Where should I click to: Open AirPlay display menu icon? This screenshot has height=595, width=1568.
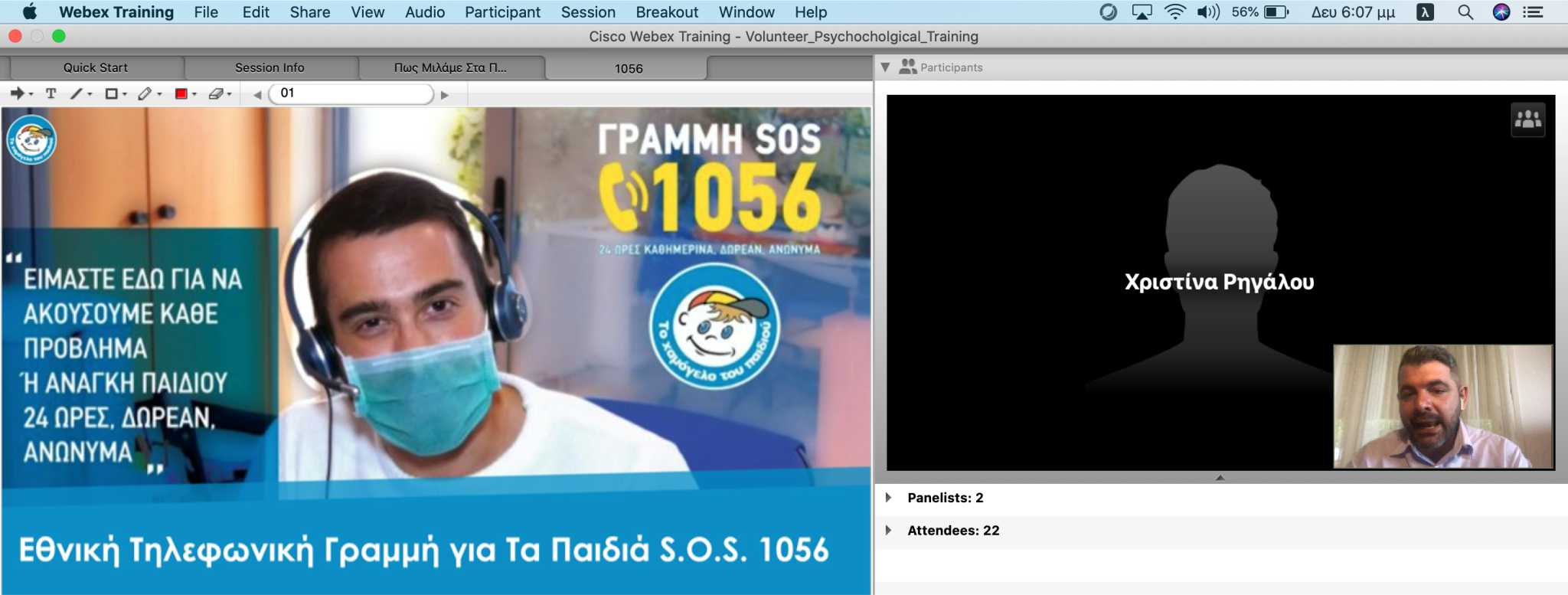[x=1142, y=11]
